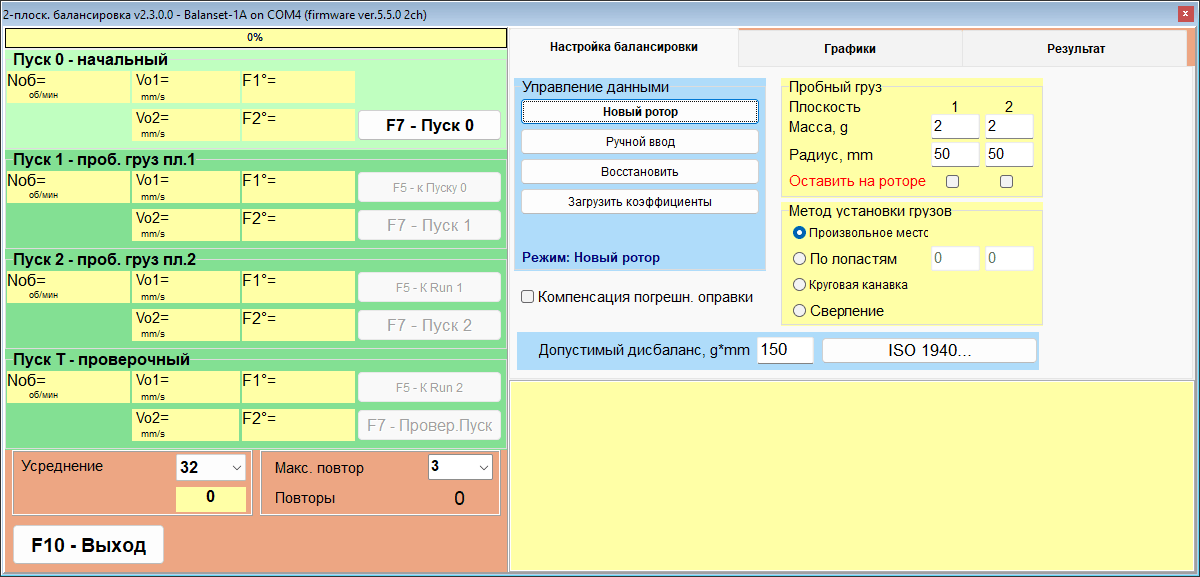Edit trial mass field for plane 2
The height and width of the screenshot is (577, 1200).
(1008, 126)
